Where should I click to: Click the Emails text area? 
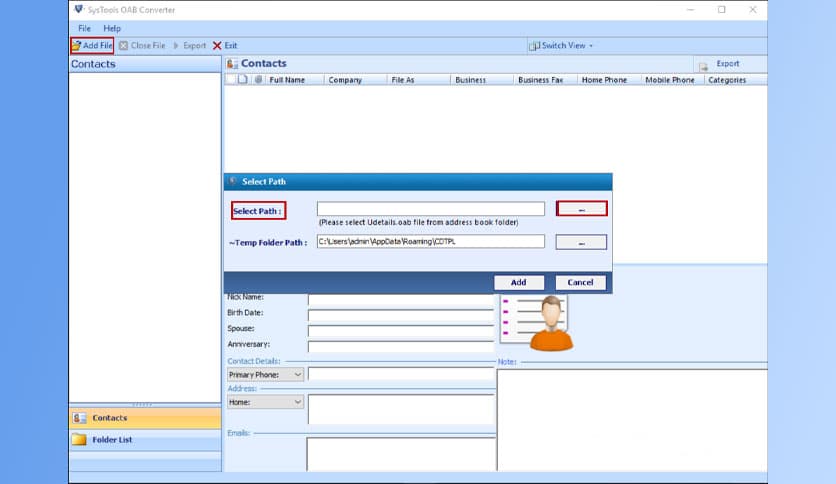point(401,455)
